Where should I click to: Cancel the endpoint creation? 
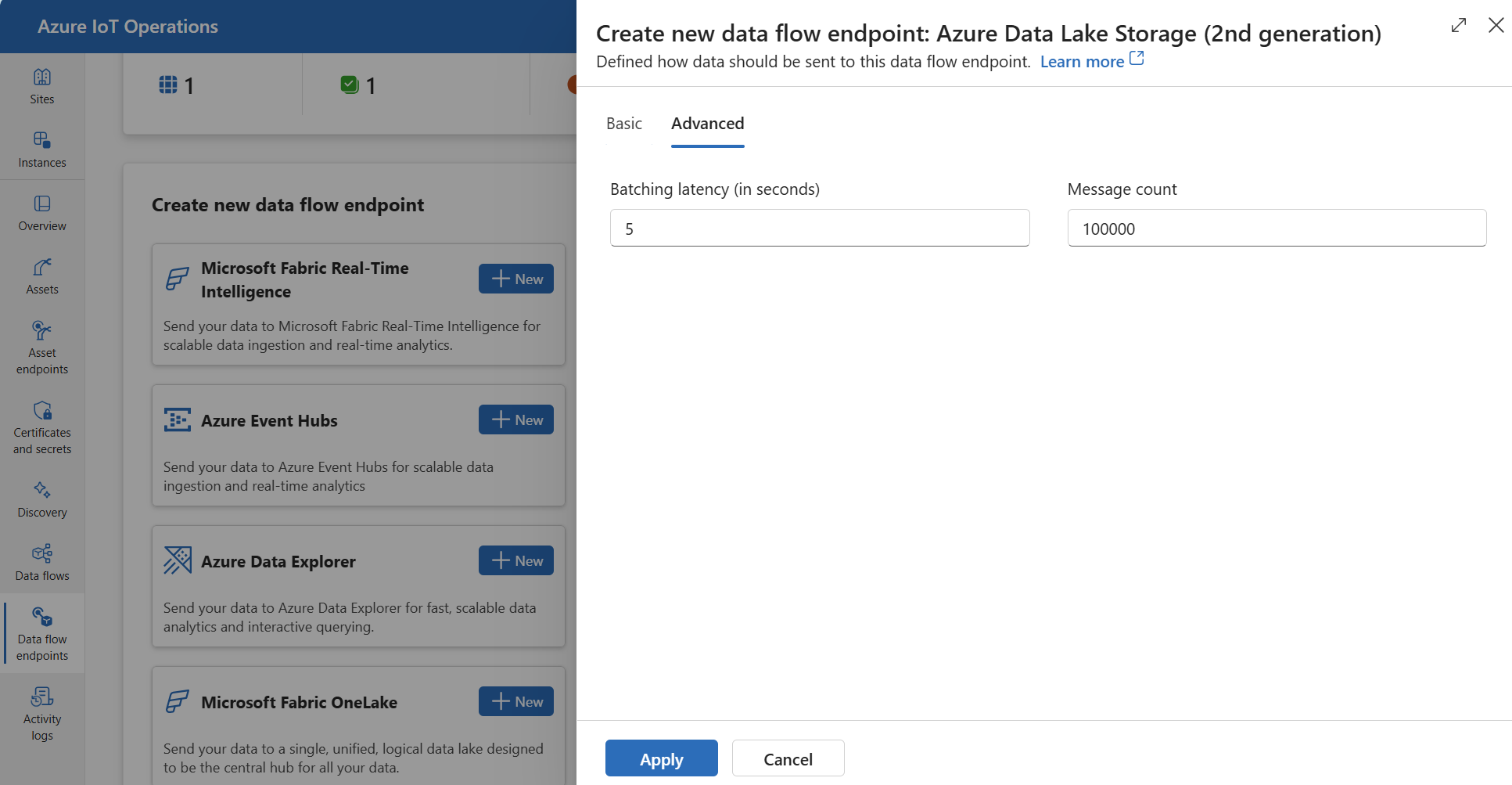(x=788, y=758)
